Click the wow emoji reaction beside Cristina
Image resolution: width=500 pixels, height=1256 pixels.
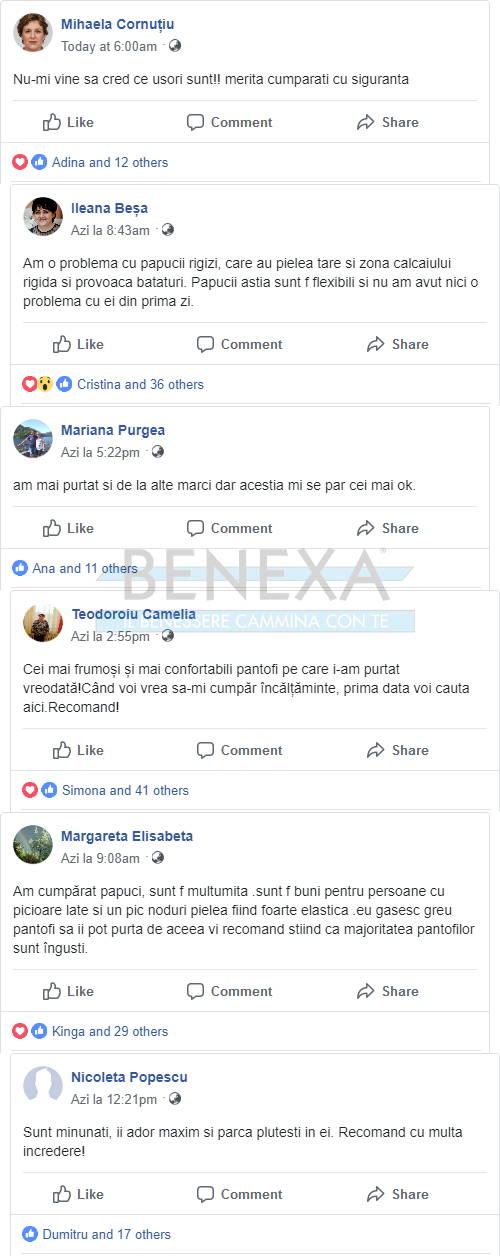(x=46, y=384)
